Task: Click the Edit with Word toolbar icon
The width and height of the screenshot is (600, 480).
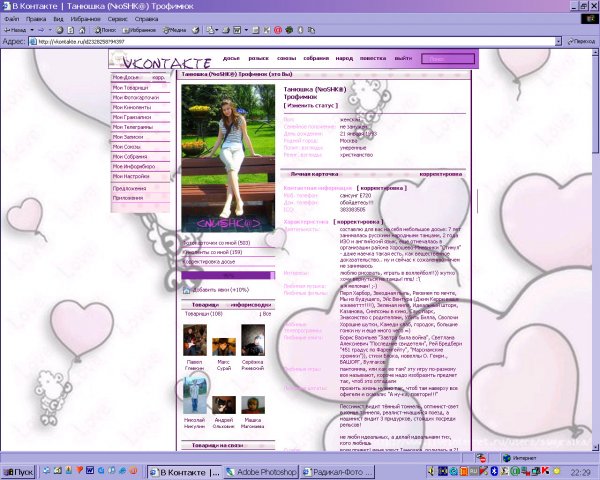Action: 237,30
